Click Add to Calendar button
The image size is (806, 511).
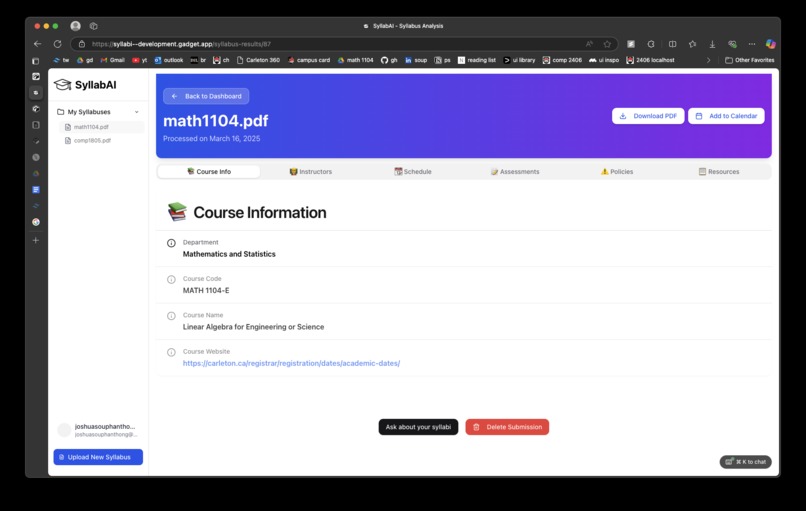[x=726, y=116]
